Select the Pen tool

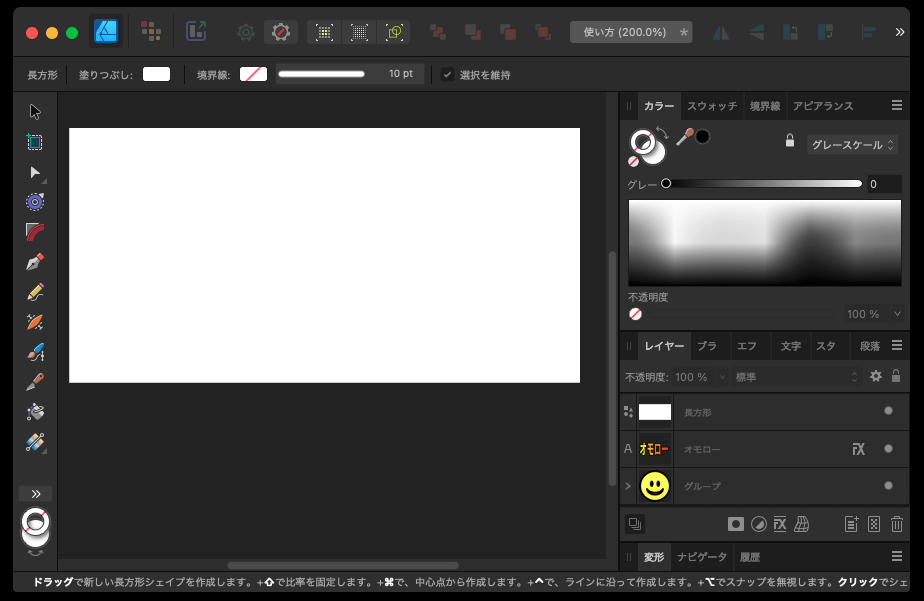pos(34,261)
